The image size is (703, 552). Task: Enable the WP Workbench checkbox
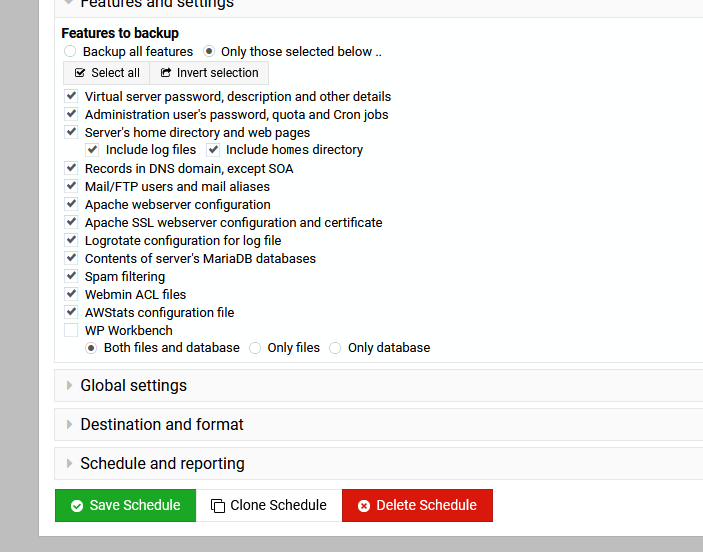point(71,330)
